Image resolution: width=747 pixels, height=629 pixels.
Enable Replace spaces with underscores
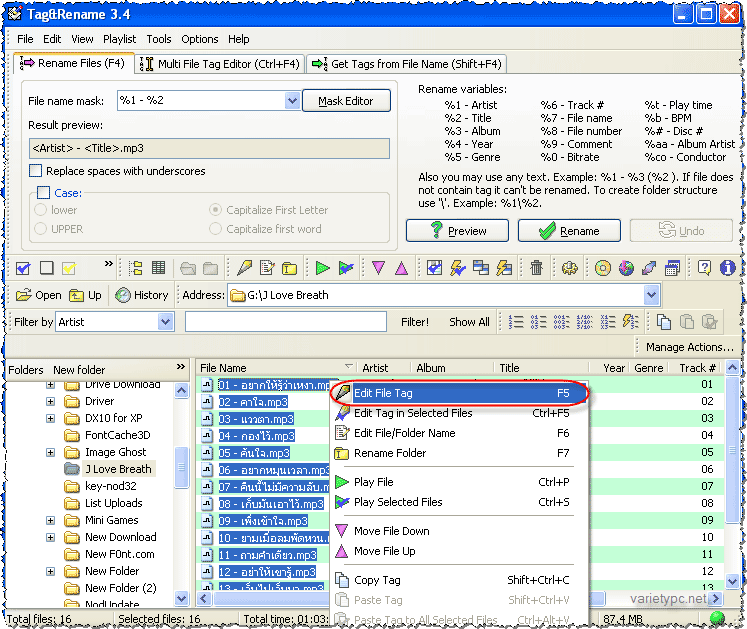pyautogui.click(x=35, y=171)
